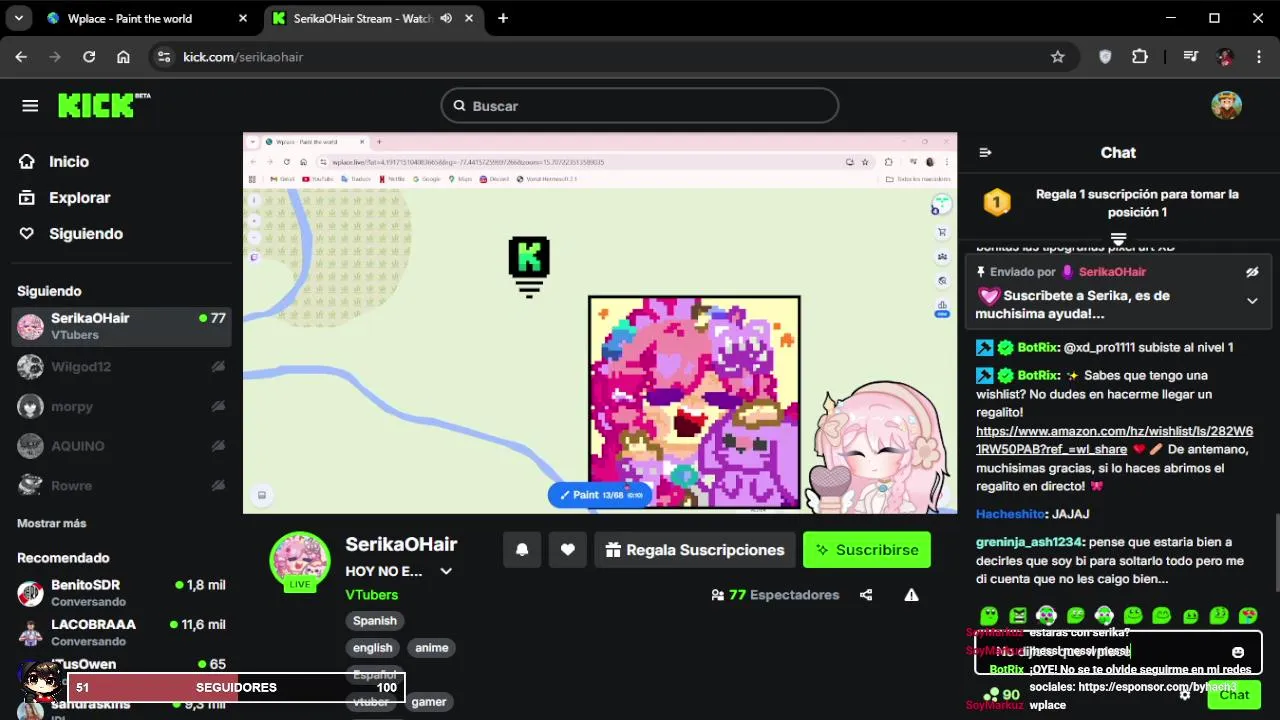Send message with green Chat button
The width and height of the screenshot is (1280, 720).
pyautogui.click(x=1233, y=695)
